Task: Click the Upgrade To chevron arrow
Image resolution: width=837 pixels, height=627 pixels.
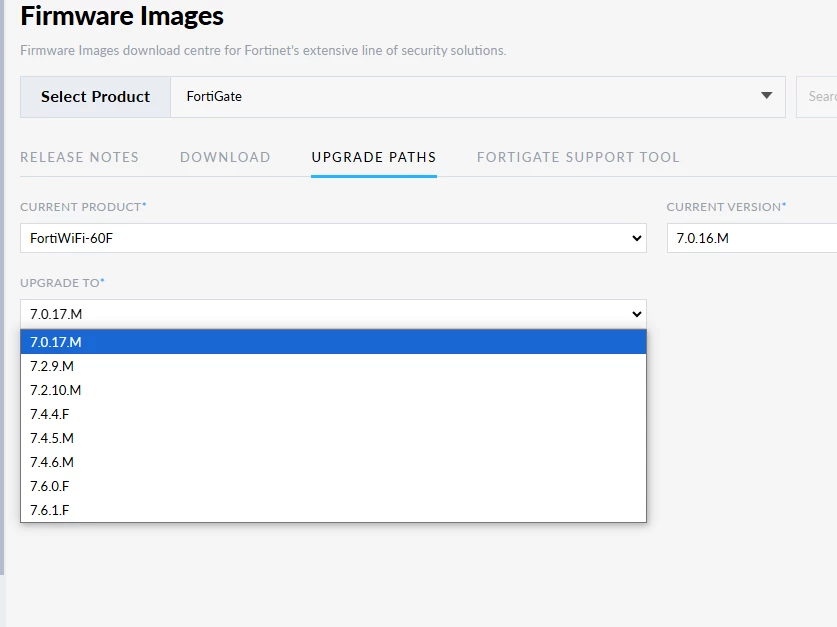Action: tap(636, 314)
